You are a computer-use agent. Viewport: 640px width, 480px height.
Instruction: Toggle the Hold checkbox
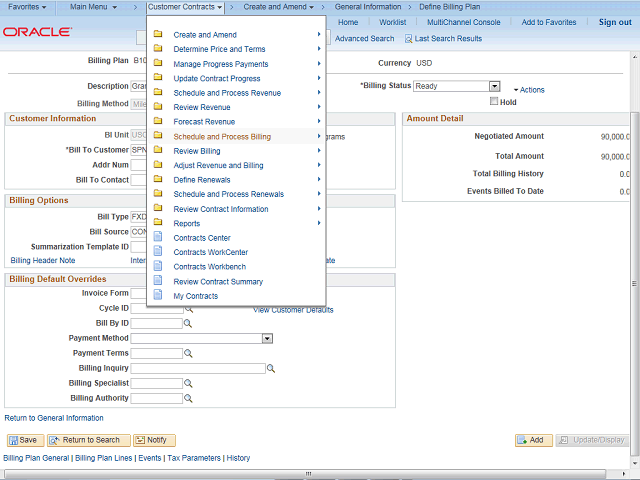(493, 102)
